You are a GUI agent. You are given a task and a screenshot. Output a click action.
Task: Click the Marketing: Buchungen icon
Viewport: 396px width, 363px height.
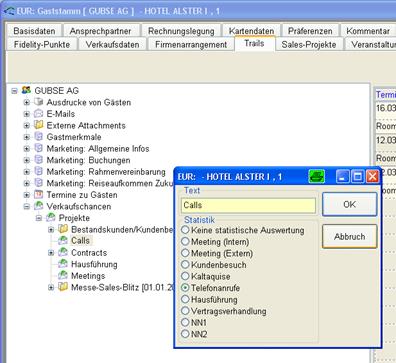click(x=39, y=160)
